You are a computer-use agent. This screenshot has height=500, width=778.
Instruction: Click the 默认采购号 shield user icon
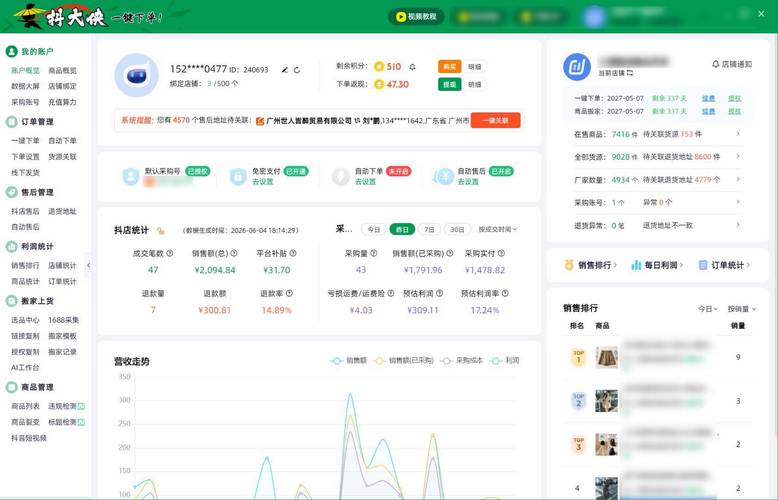(x=131, y=177)
